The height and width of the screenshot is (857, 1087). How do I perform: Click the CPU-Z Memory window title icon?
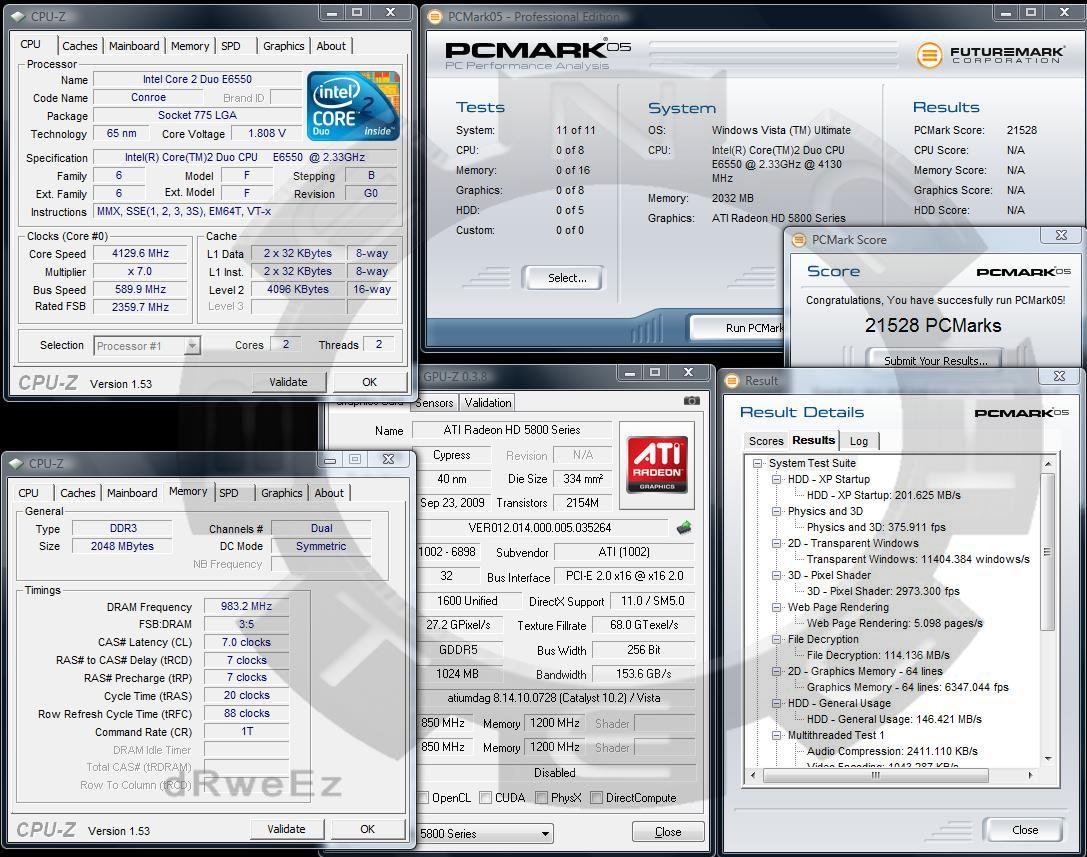(x=16, y=464)
